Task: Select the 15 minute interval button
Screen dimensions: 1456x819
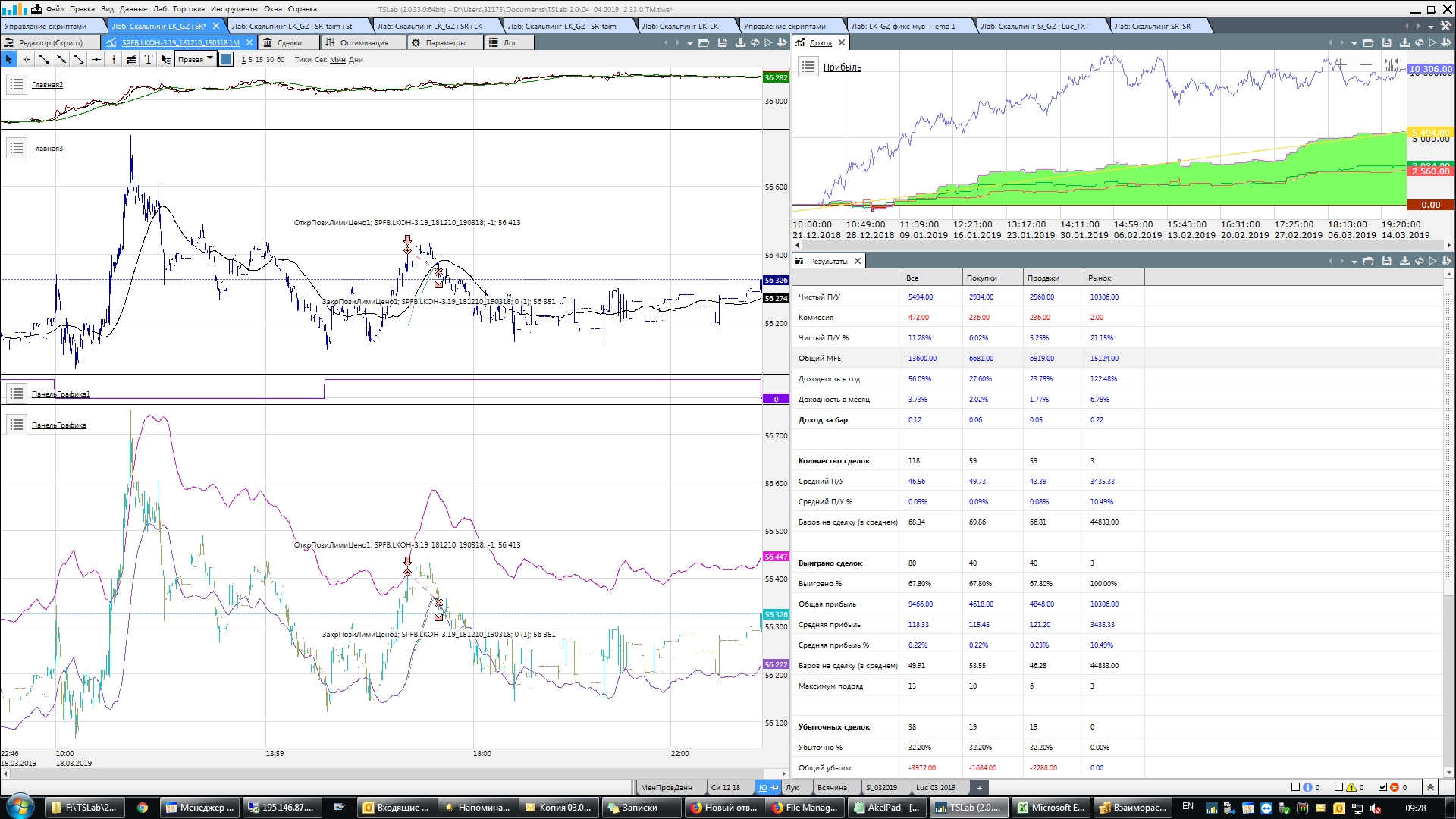Action: [259, 60]
